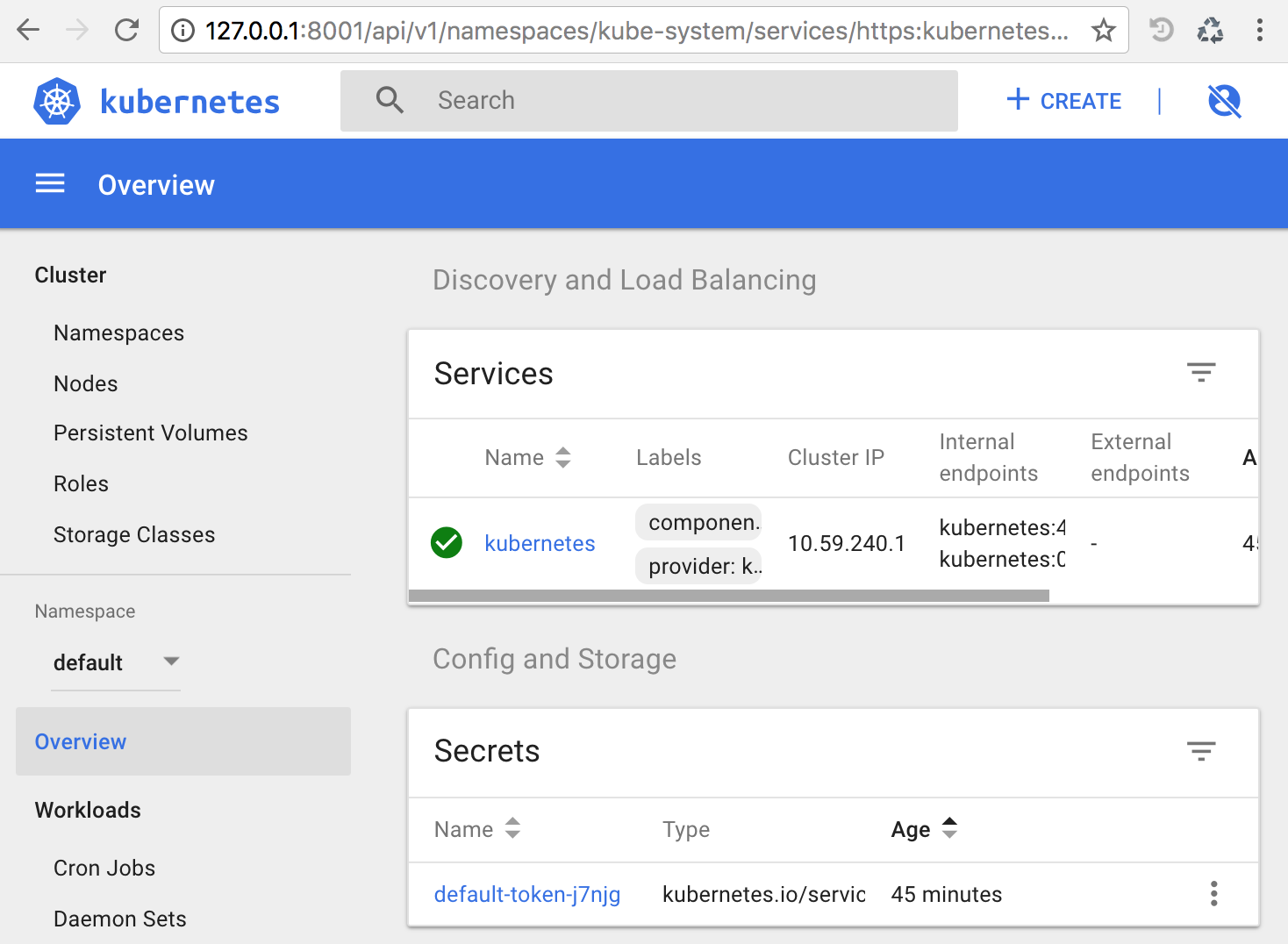The height and width of the screenshot is (944, 1288).
Task: Sort Secrets by Age arrows
Action: (x=949, y=828)
